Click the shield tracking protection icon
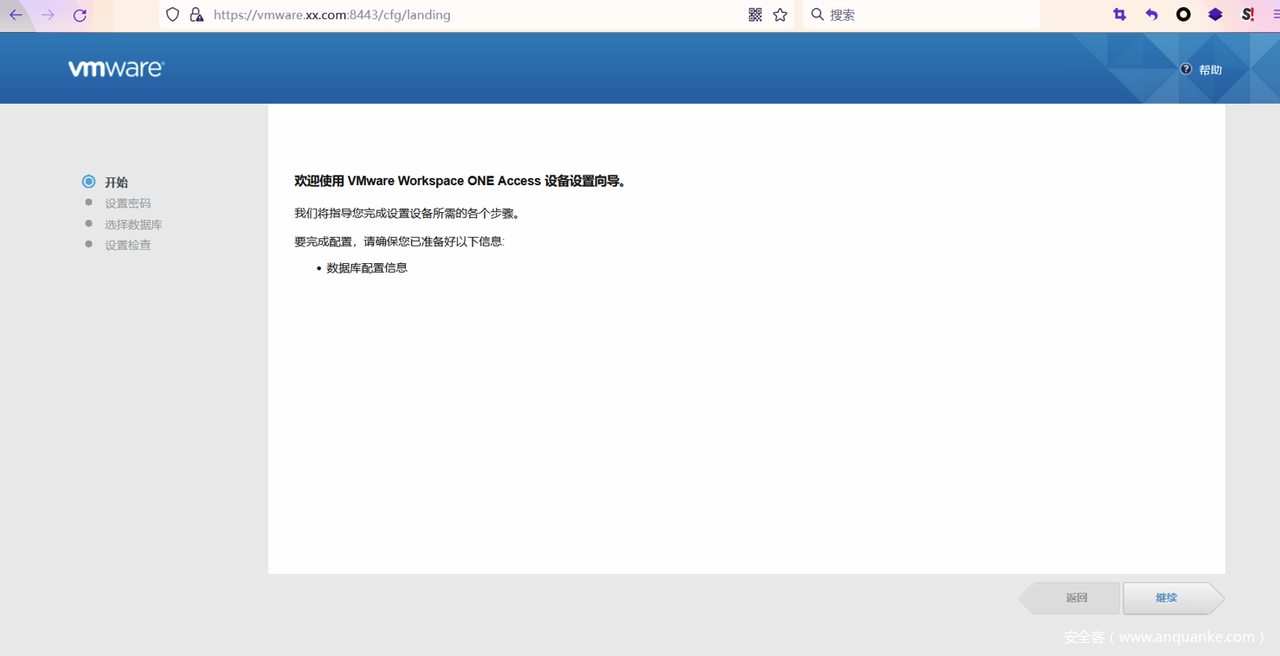1280x656 pixels. [173, 15]
